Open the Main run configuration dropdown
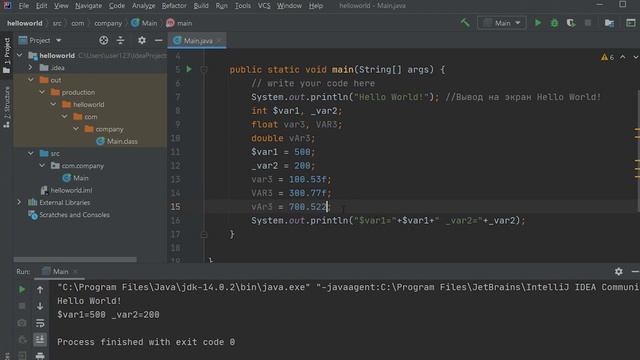The width and height of the screenshot is (640, 360). pyautogui.click(x=502, y=23)
